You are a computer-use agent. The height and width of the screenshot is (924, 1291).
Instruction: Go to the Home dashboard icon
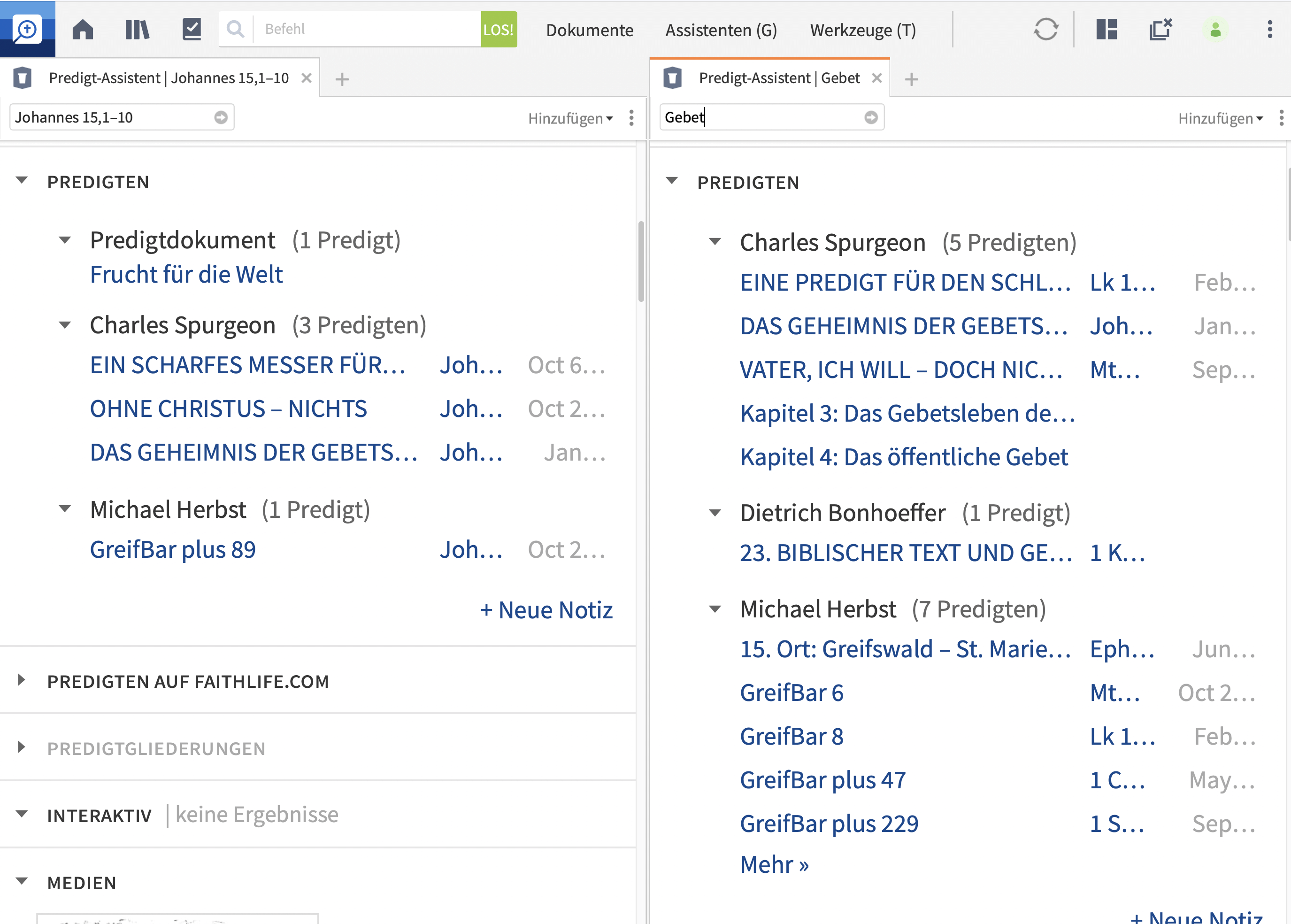(x=83, y=29)
